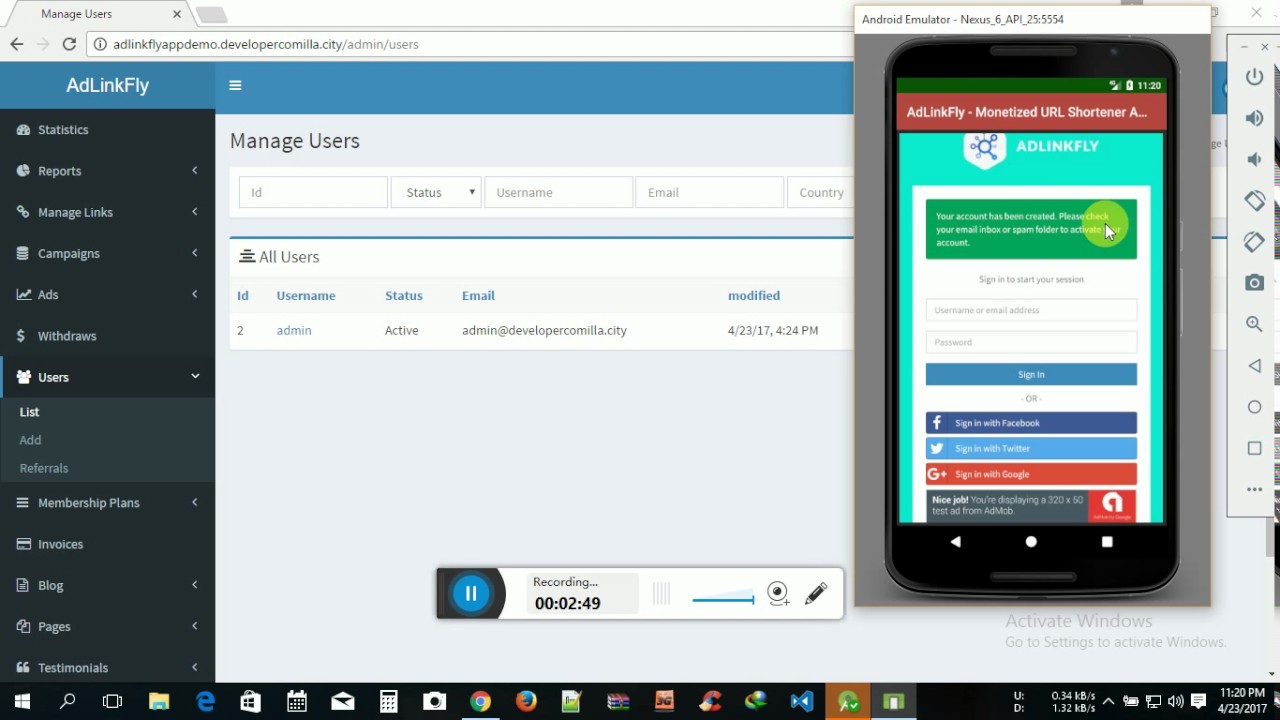Viewport: 1280px width, 720px height.
Task: Click the emulator volume up icon
Action: point(1254,118)
